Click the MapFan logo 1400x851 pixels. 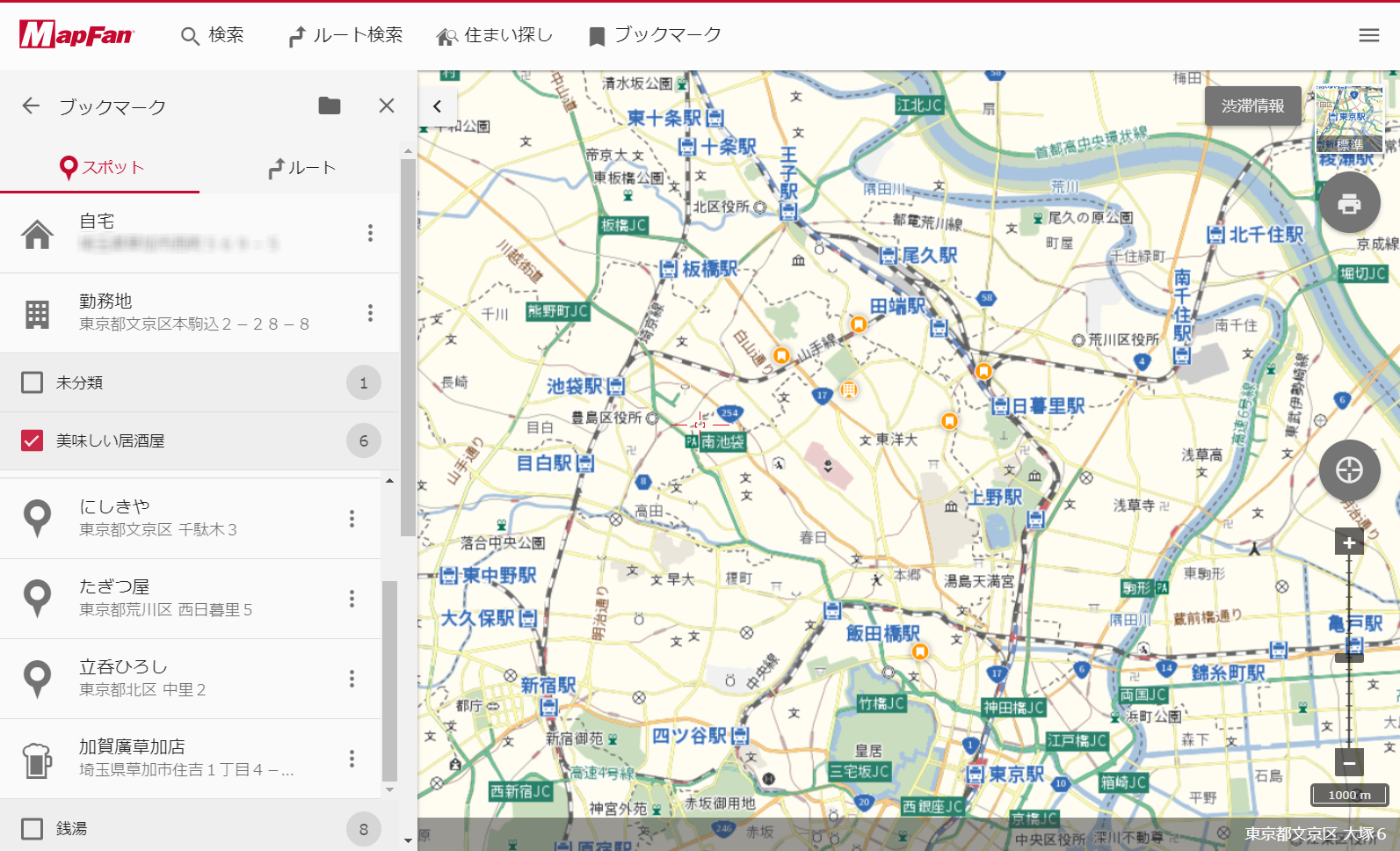click(76, 35)
